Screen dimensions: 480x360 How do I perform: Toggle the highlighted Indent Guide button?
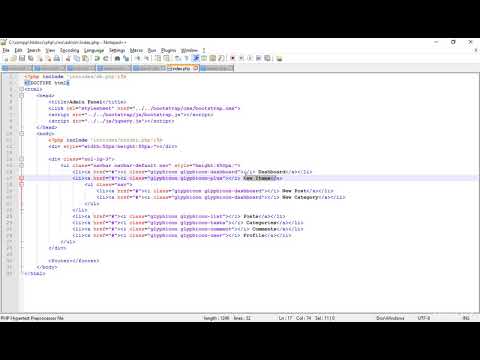[196, 58]
